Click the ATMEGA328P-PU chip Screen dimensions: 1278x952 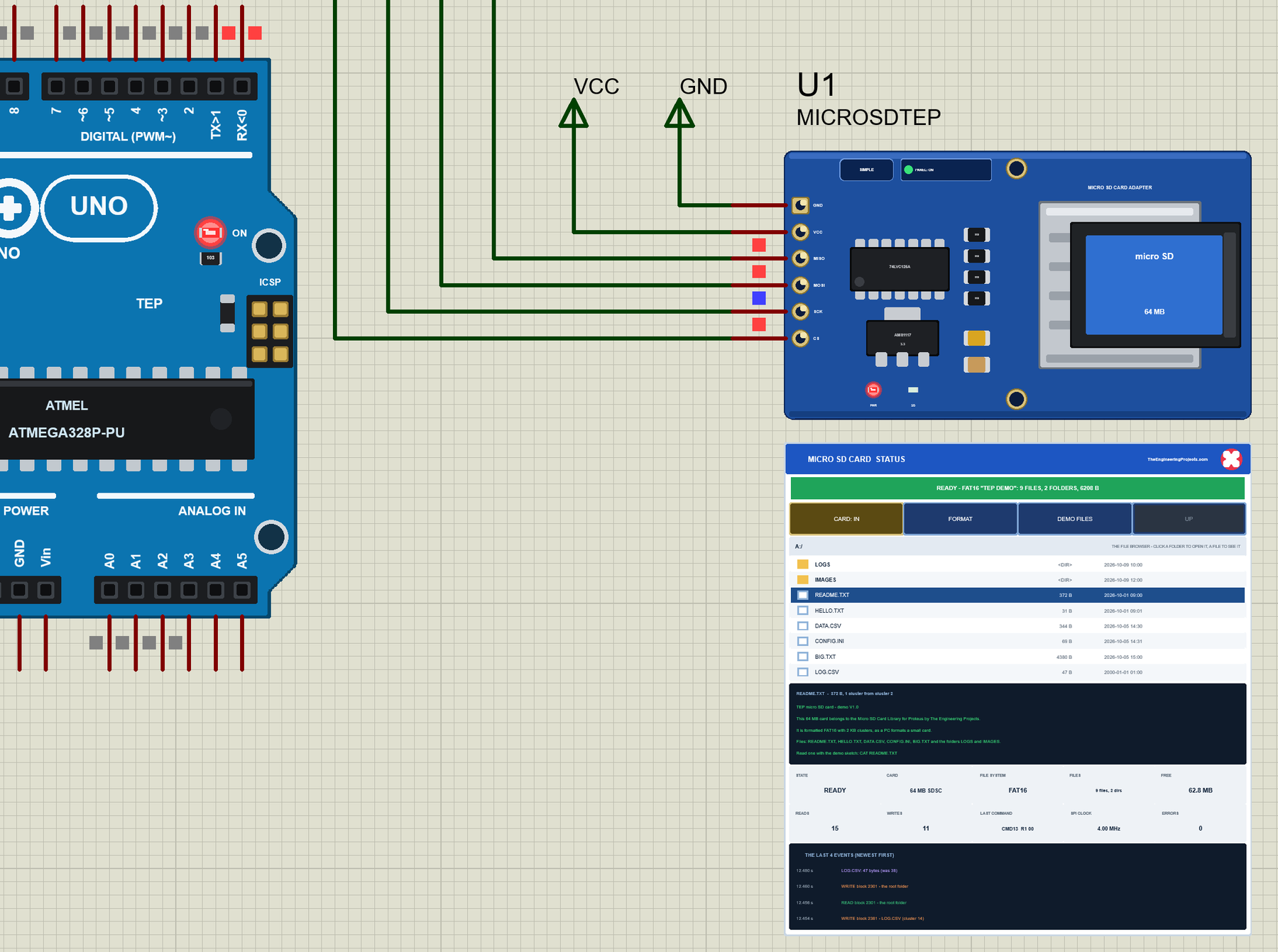click(126, 419)
